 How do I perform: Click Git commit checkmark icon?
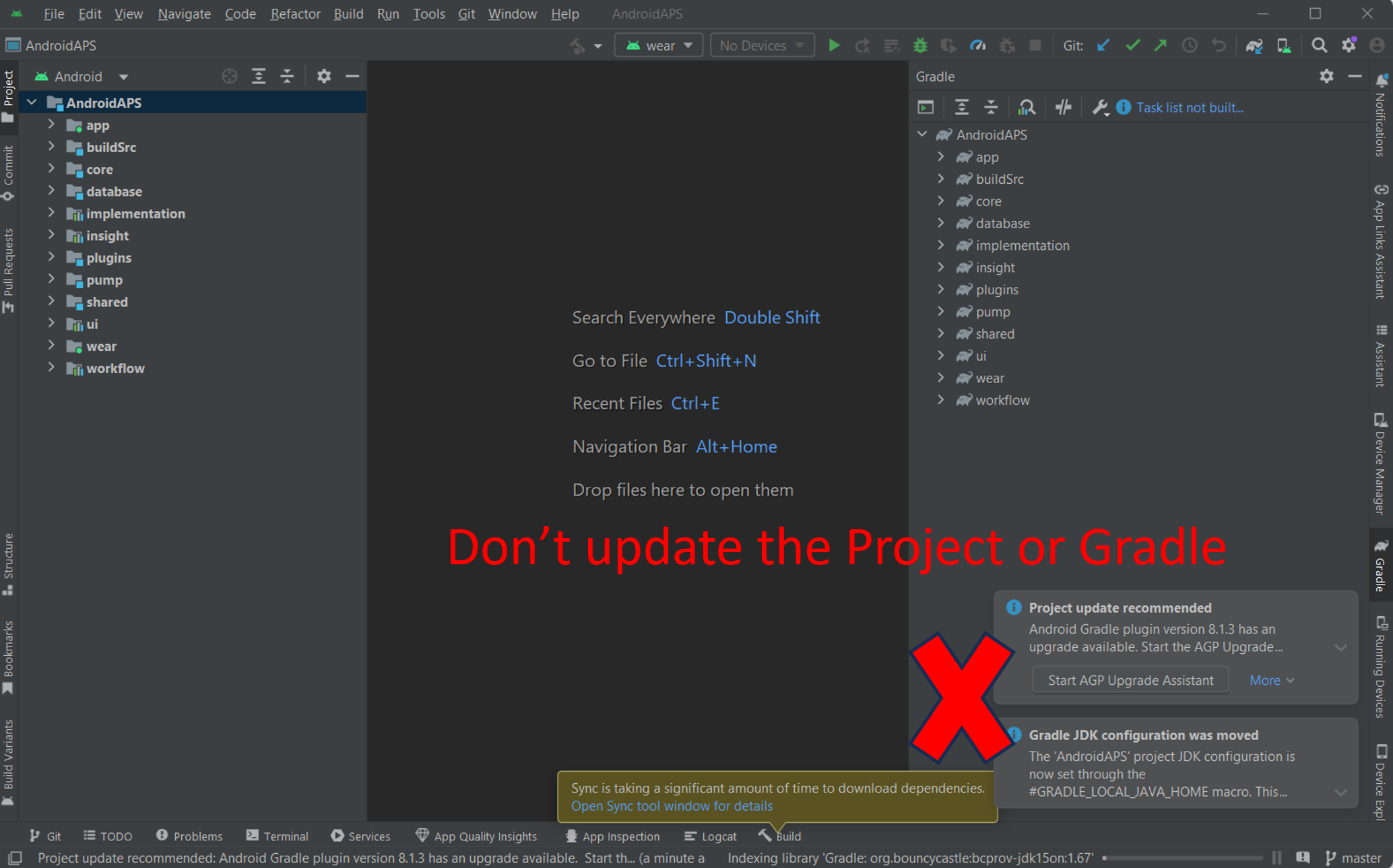(x=1132, y=46)
